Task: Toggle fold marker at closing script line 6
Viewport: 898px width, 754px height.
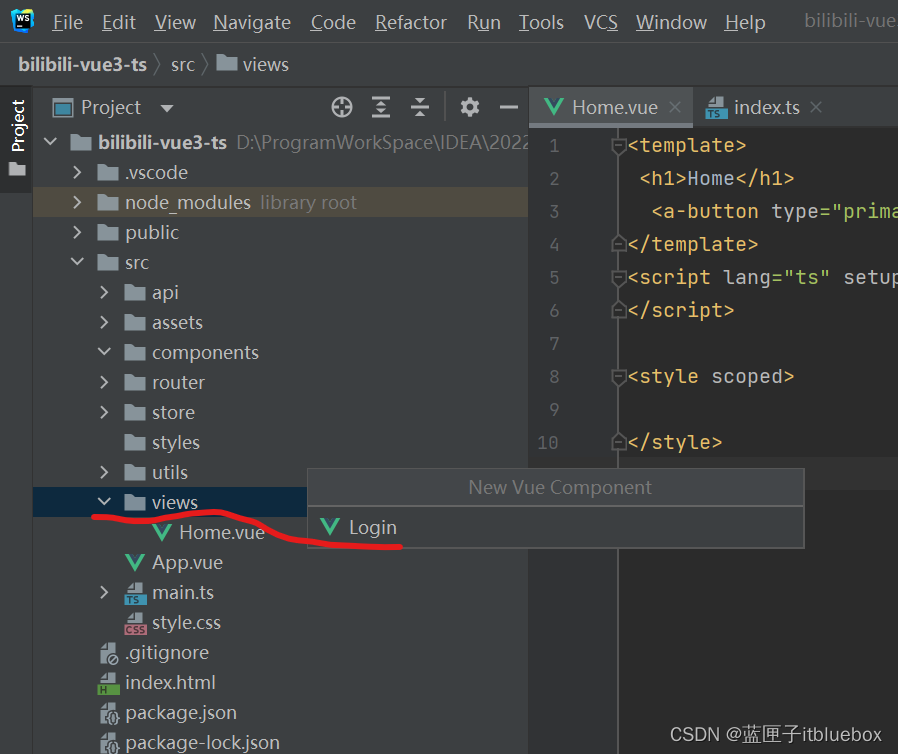Action: tap(618, 310)
